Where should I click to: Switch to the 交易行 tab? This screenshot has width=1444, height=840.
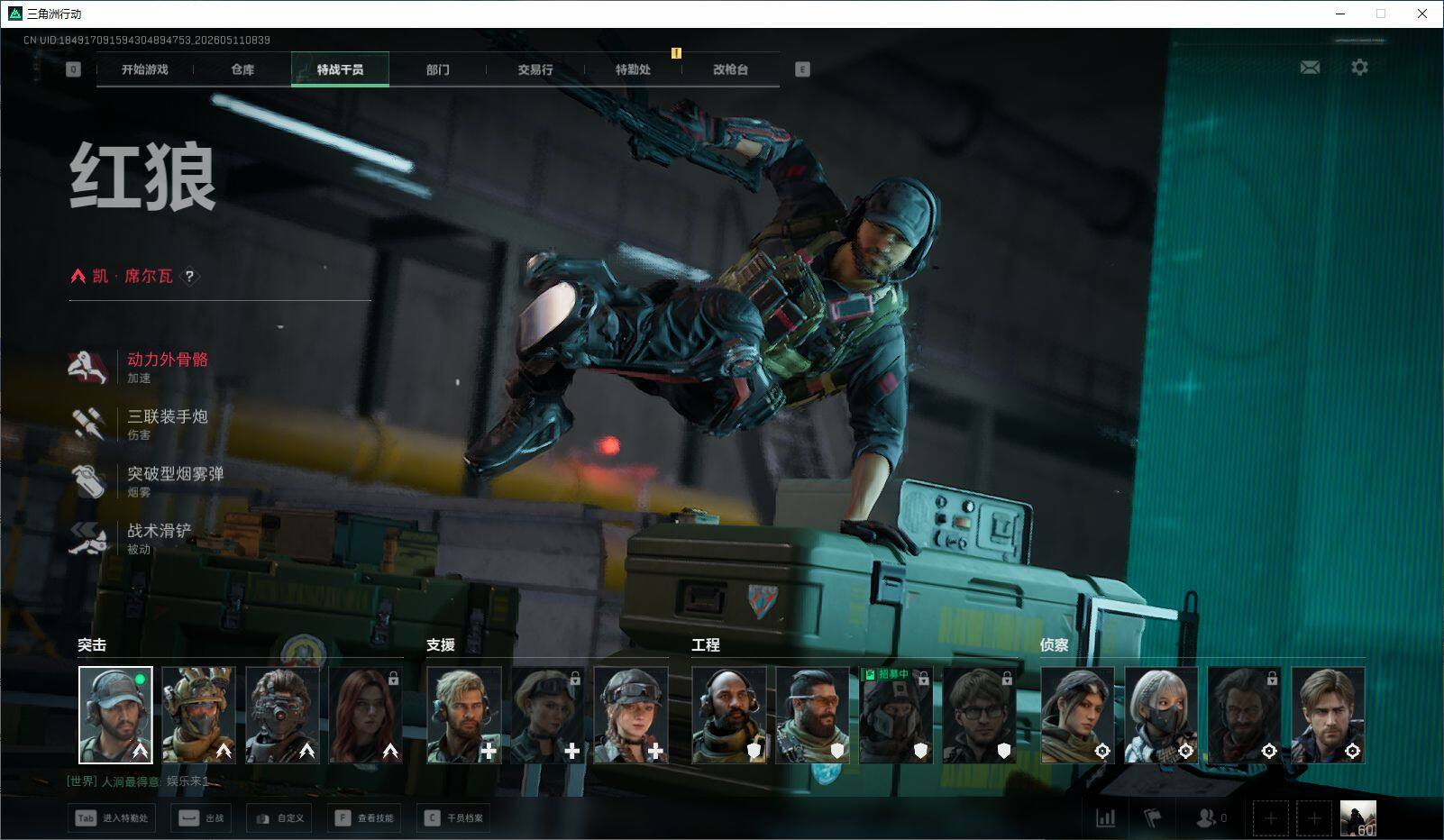pyautogui.click(x=535, y=69)
